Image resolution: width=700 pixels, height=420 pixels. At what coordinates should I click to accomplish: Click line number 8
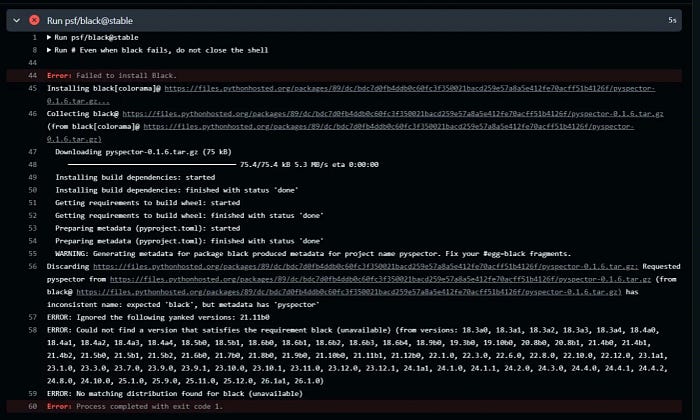tap(34, 50)
